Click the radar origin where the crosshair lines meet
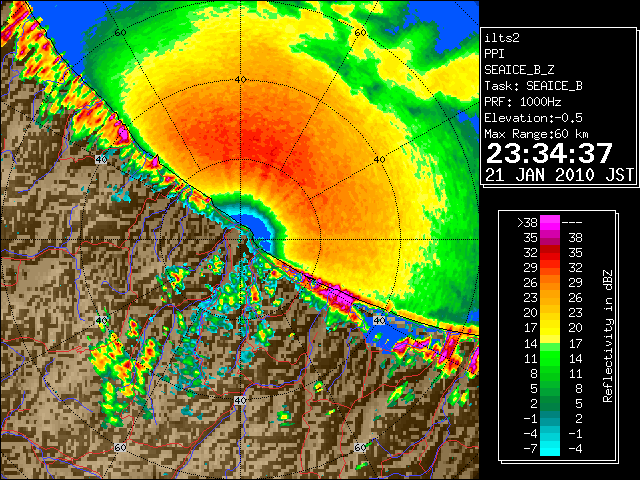This screenshot has height=480, width=640. click(x=241, y=240)
